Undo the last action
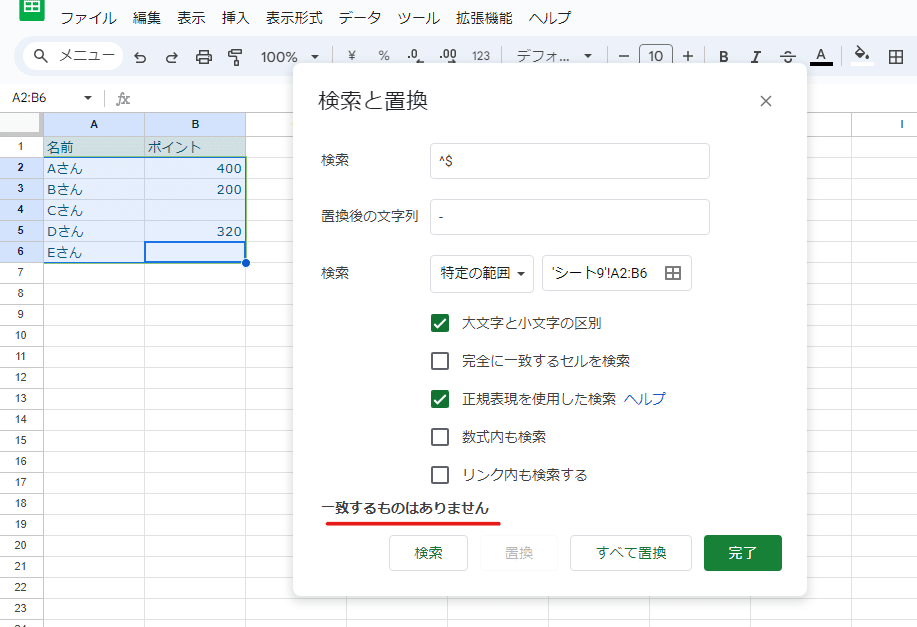The image size is (917, 627). click(140, 57)
